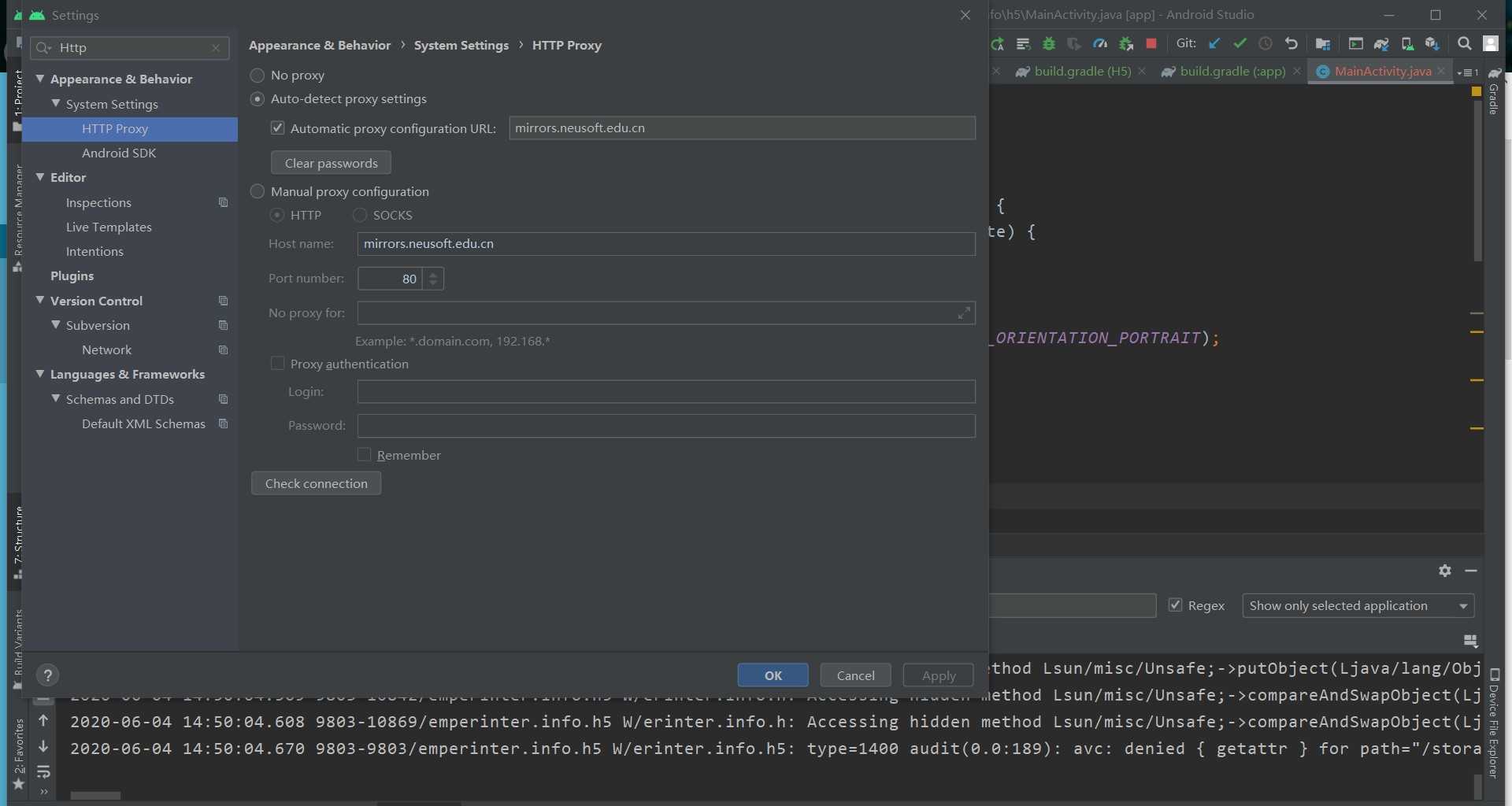Click the Logcat scroll up arrow
Screen dimensions: 1512x806
(x=43, y=720)
